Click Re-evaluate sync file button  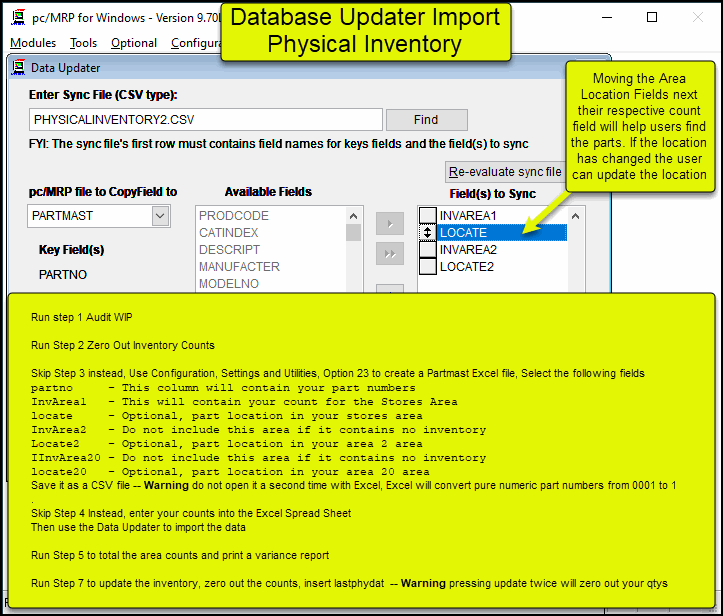tap(505, 172)
